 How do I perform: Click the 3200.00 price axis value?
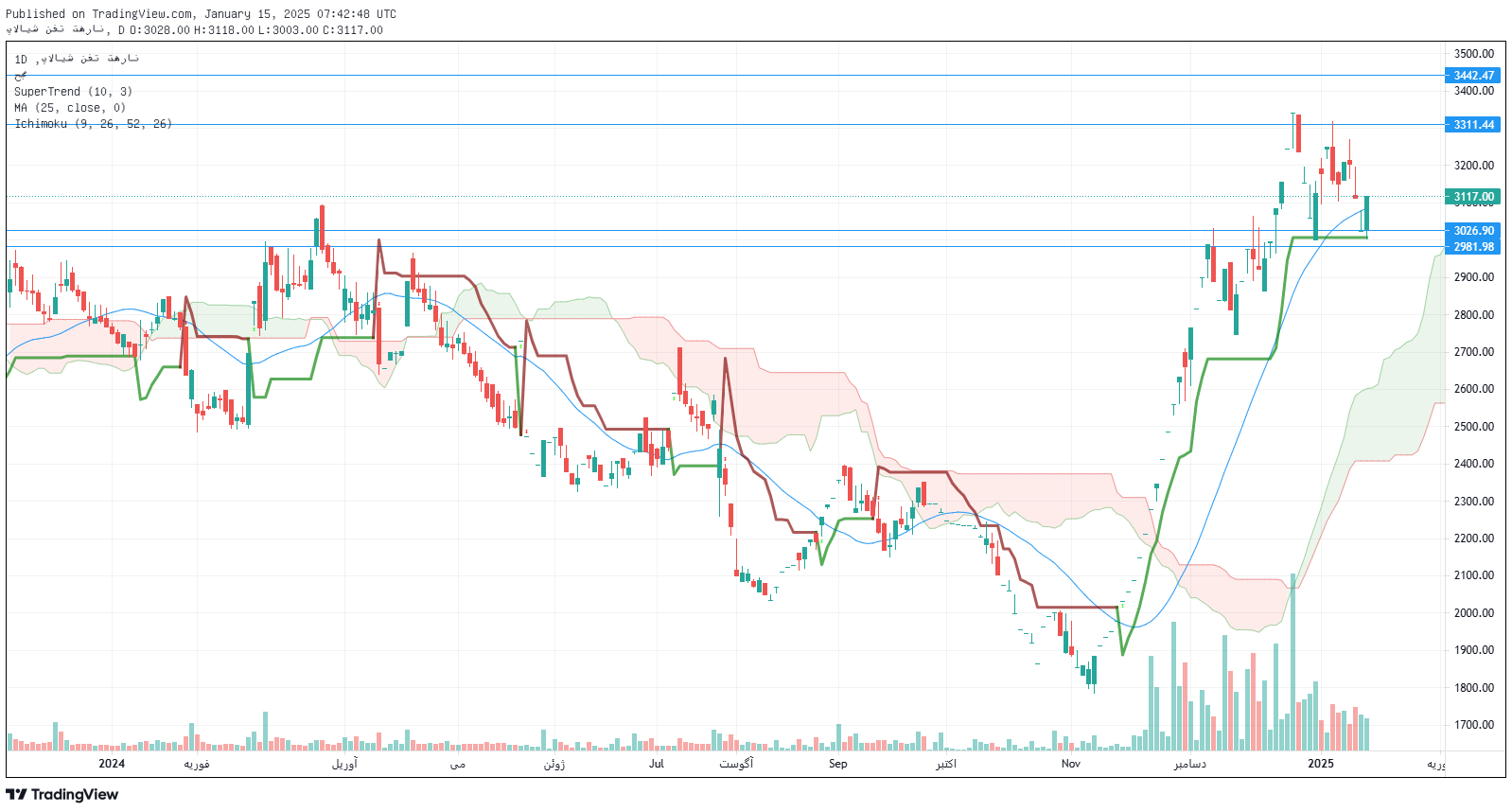[x=1474, y=166]
